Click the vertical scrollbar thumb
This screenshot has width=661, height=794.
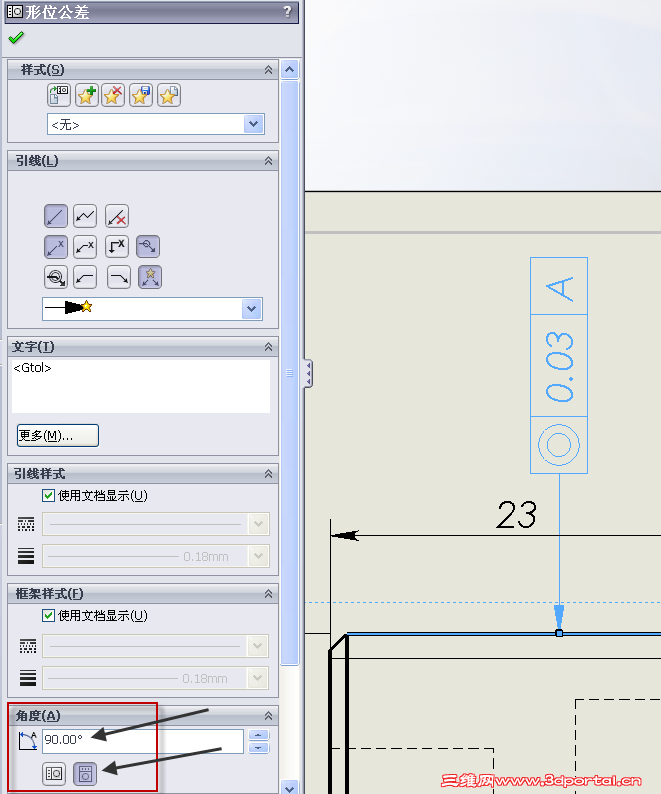(290, 372)
